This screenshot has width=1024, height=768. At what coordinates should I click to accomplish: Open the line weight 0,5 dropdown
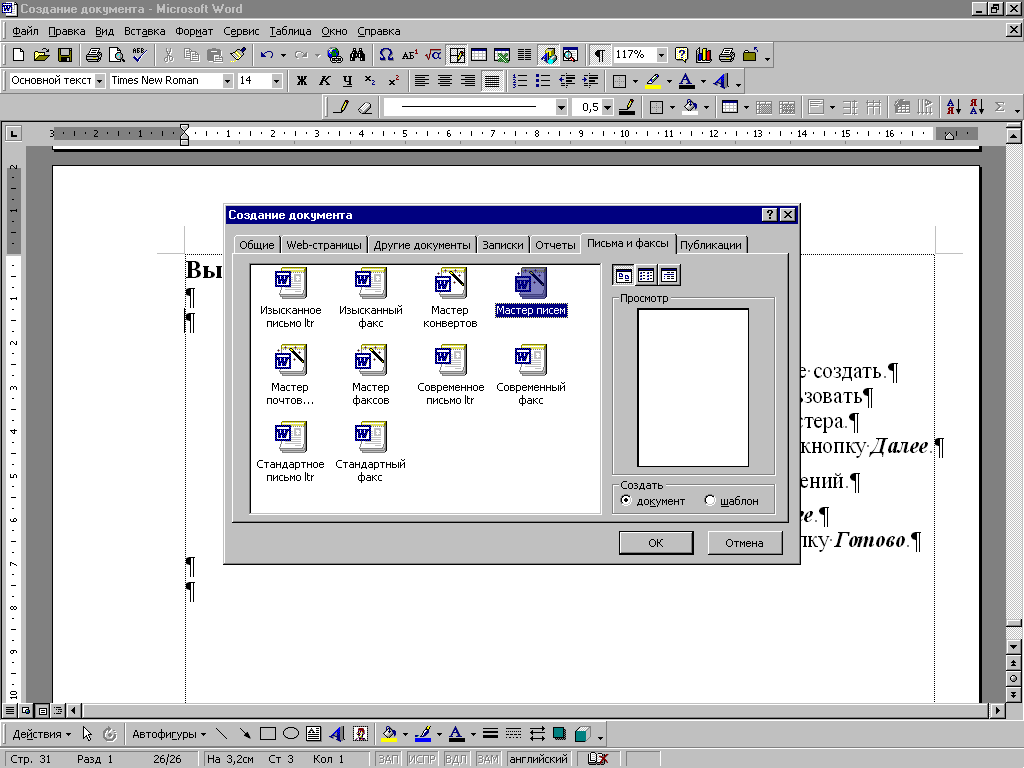click(607, 107)
